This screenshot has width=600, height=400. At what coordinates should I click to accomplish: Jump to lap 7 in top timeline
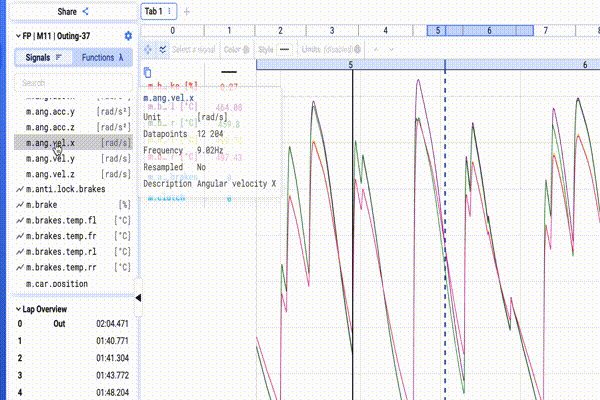tap(546, 31)
